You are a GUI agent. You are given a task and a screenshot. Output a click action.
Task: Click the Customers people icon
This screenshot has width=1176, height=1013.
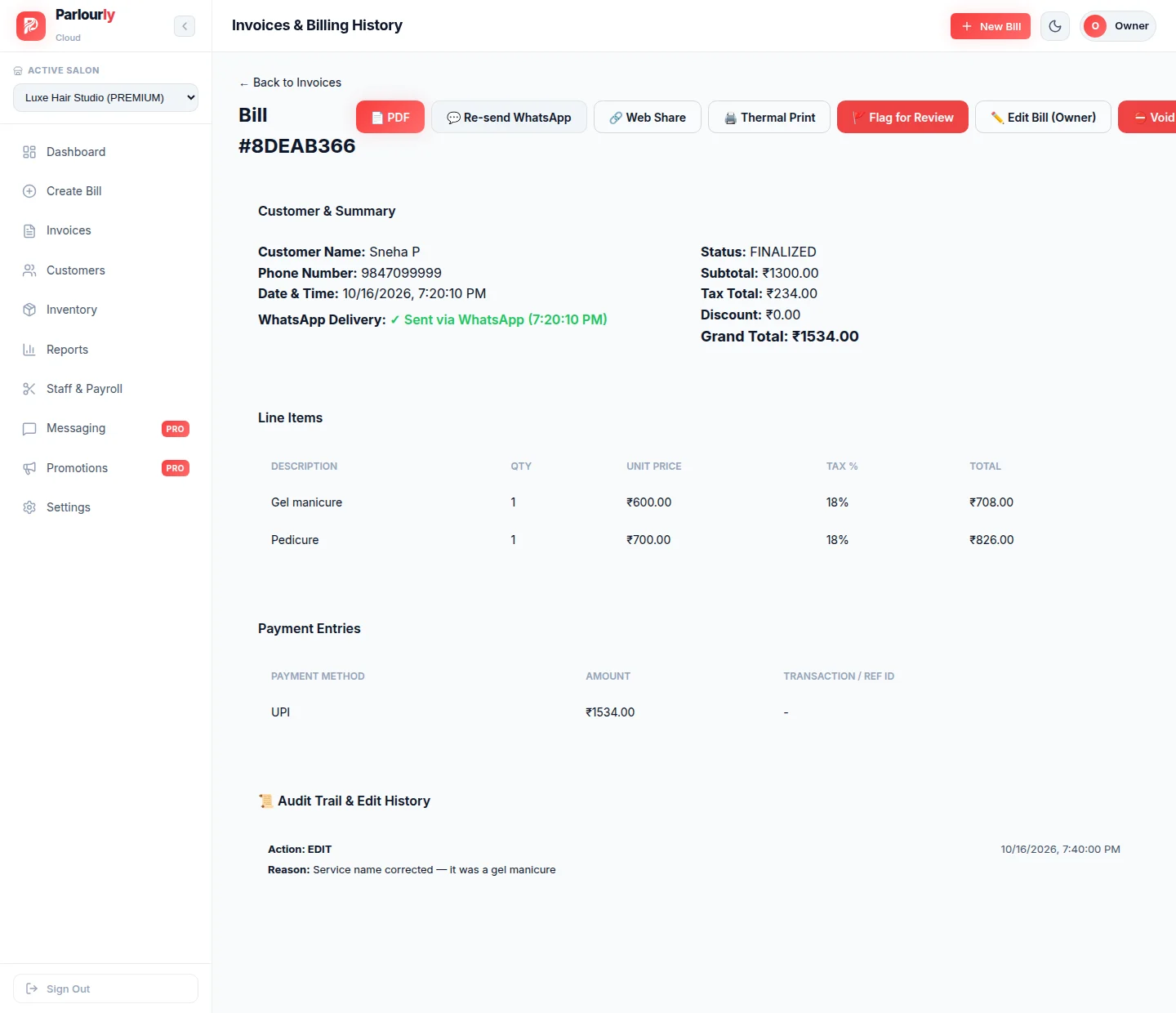point(29,270)
